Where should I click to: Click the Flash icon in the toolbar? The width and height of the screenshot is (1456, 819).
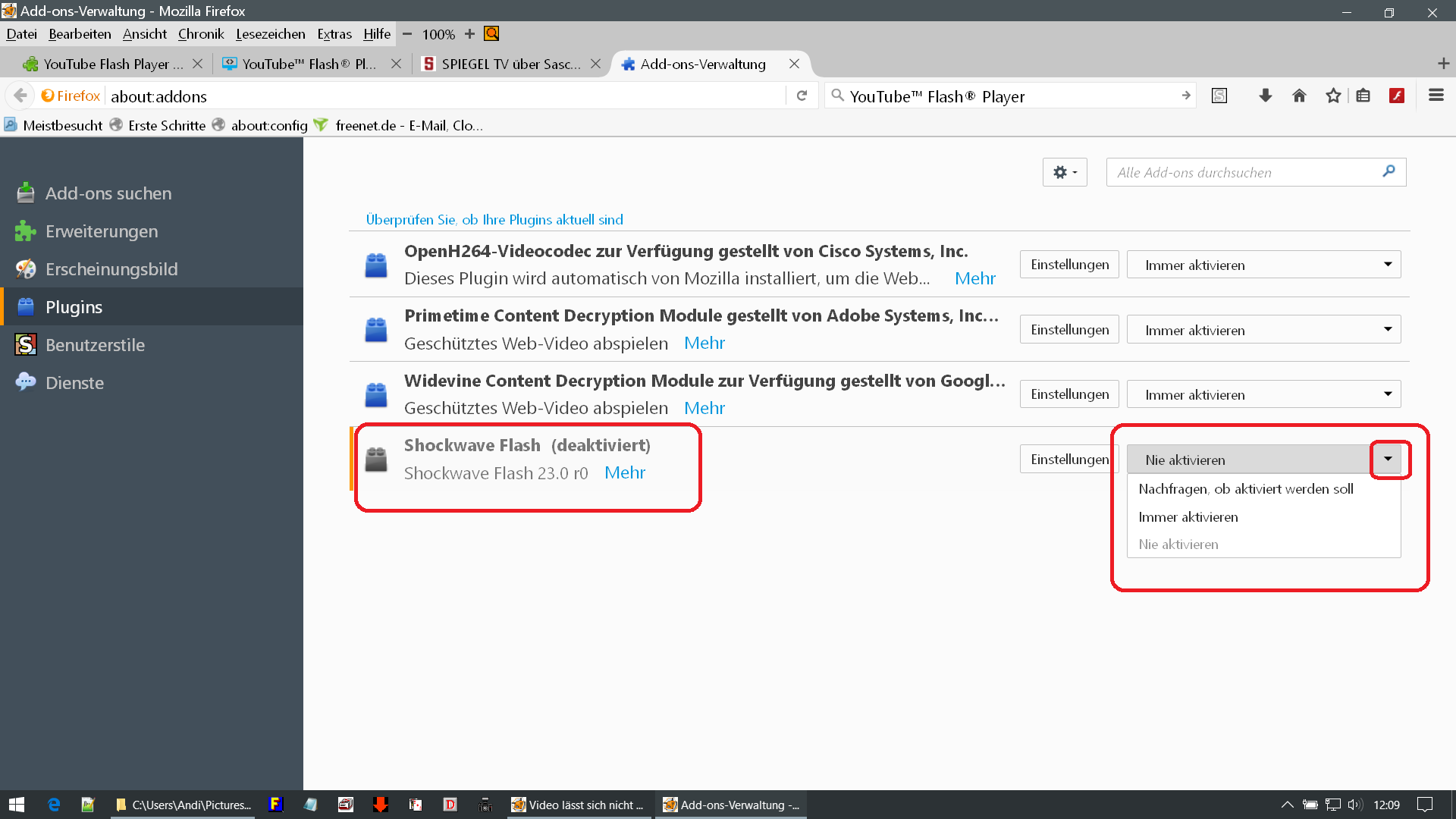(1397, 96)
